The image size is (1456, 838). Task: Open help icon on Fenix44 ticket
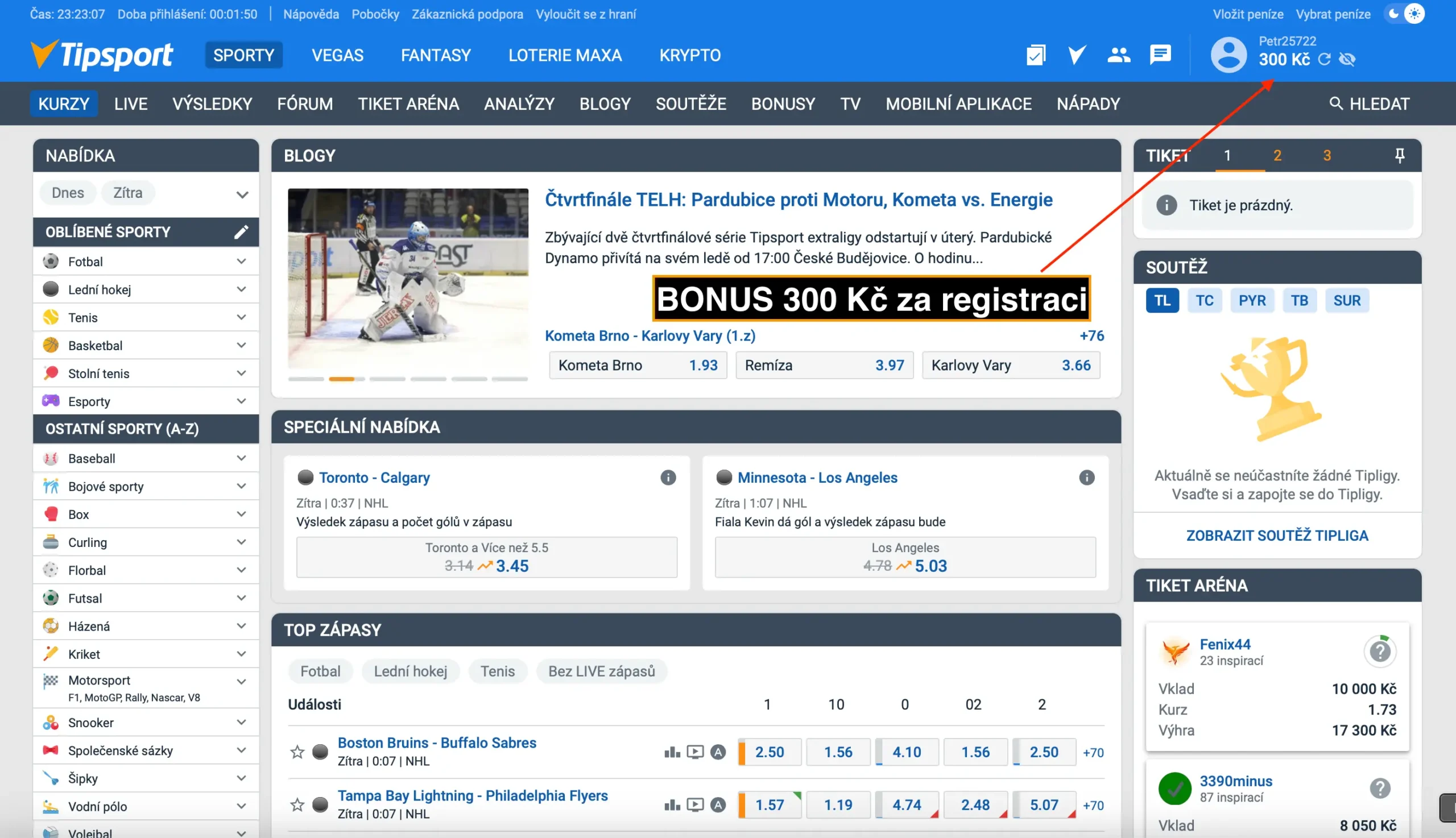point(1379,652)
